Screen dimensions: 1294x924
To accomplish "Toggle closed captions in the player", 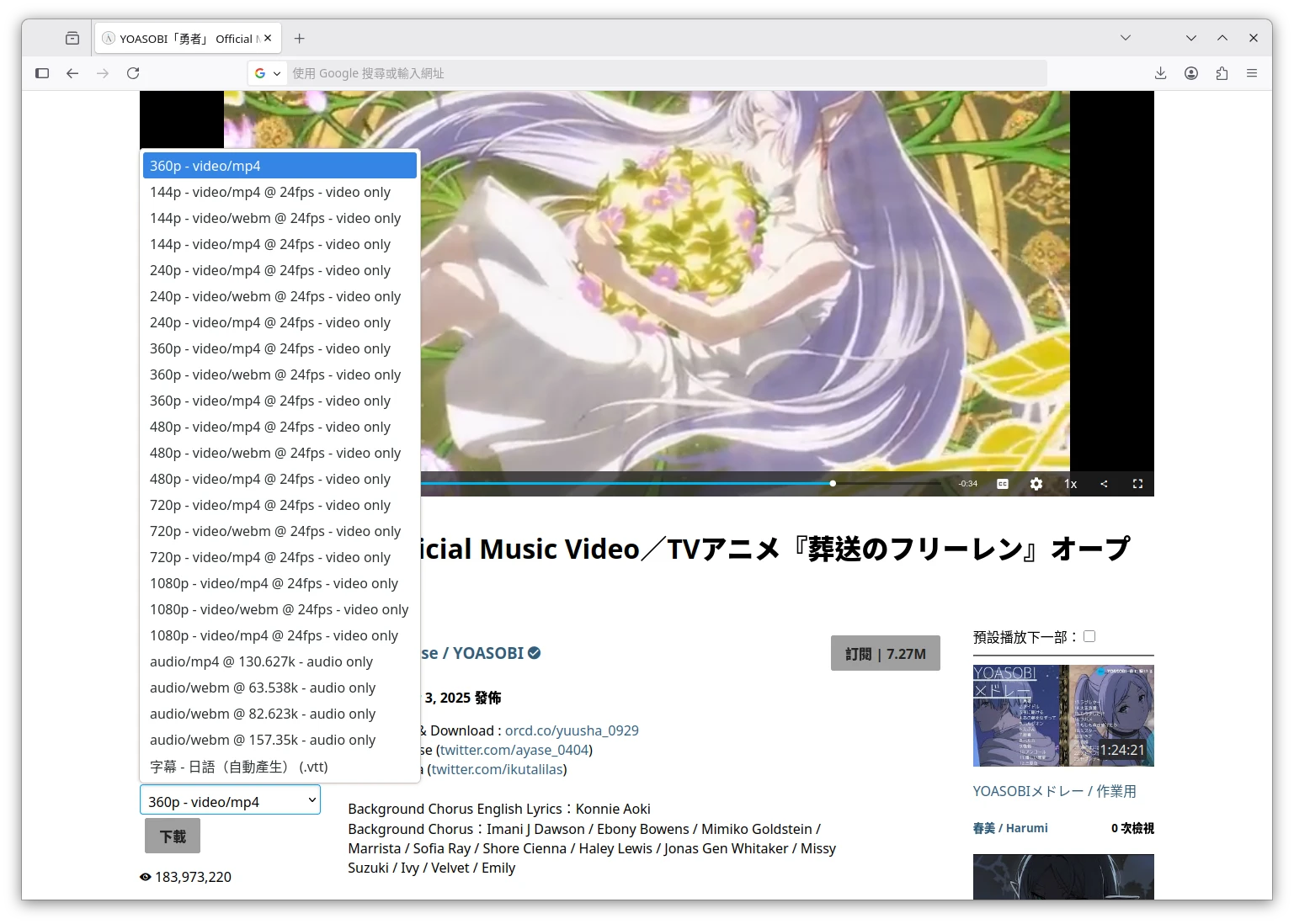I will (x=1003, y=484).
